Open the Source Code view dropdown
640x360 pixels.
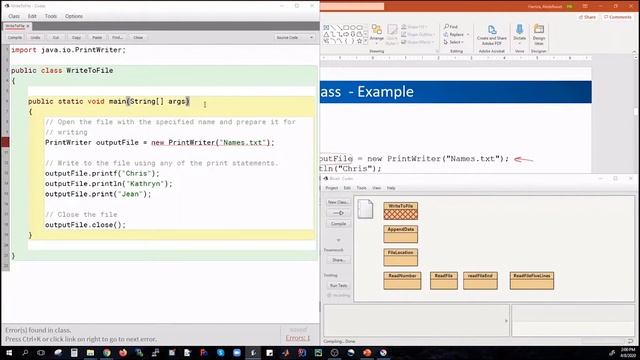click(294, 38)
